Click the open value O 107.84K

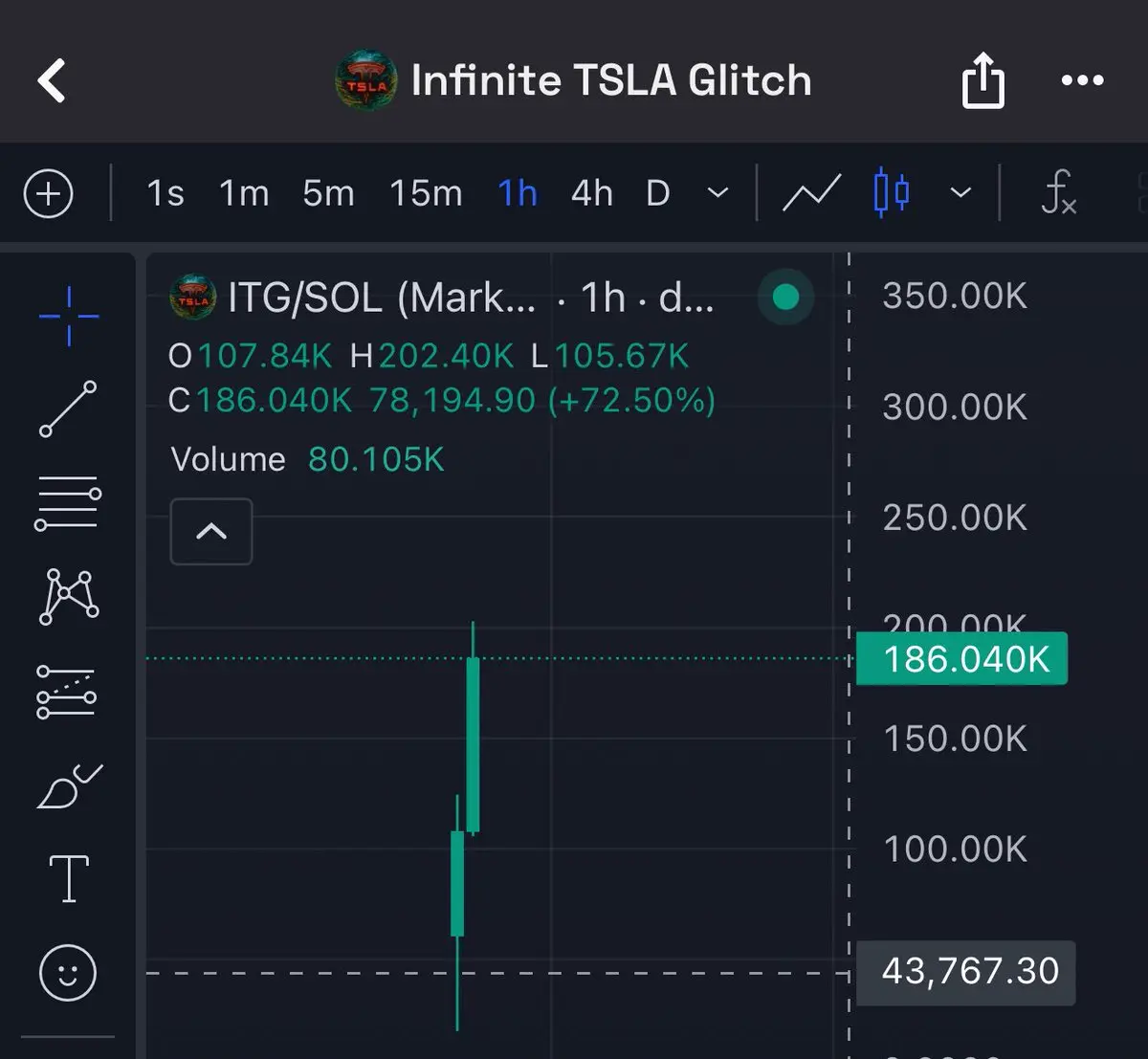[250, 356]
